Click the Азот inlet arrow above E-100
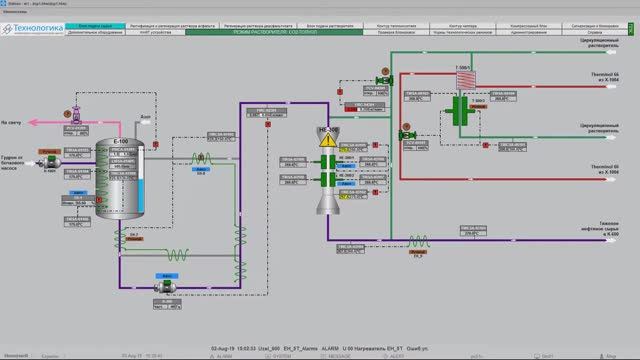Screen dimensions: 640x360 (x=146, y=122)
